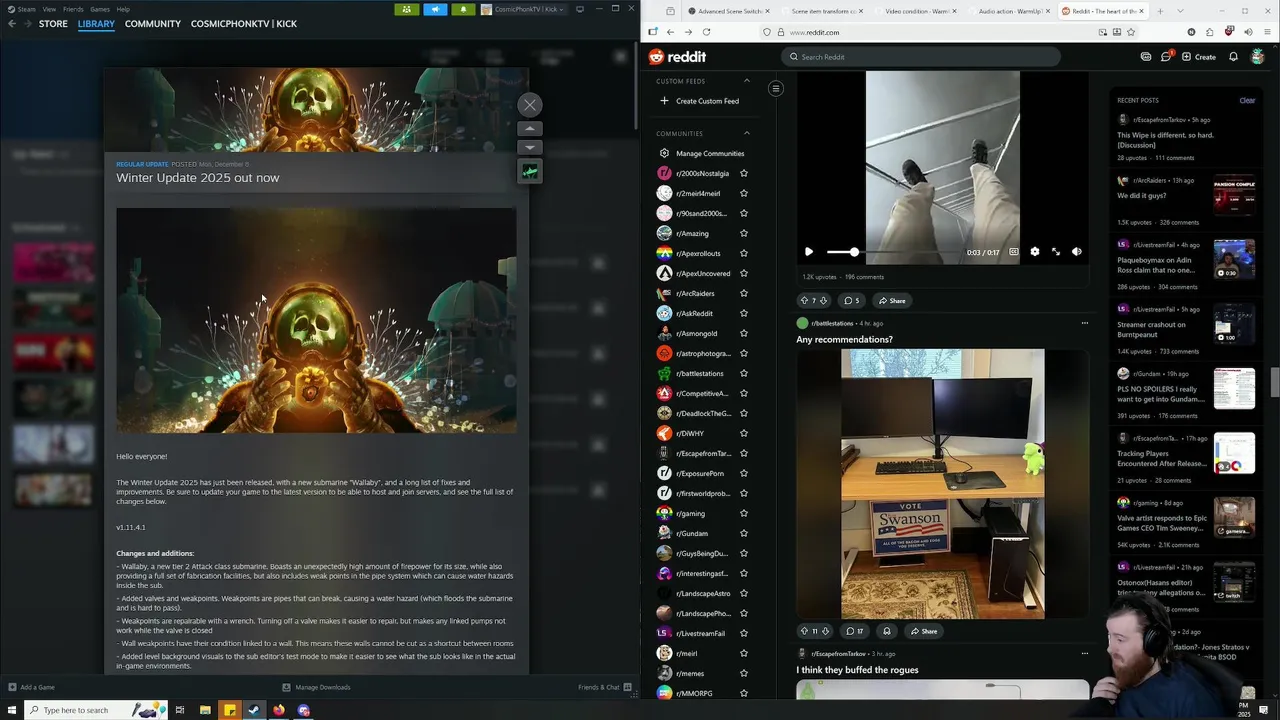The image size is (1280, 720).
Task: Open Reddit notifications bell
Action: pyautogui.click(x=1233, y=57)
